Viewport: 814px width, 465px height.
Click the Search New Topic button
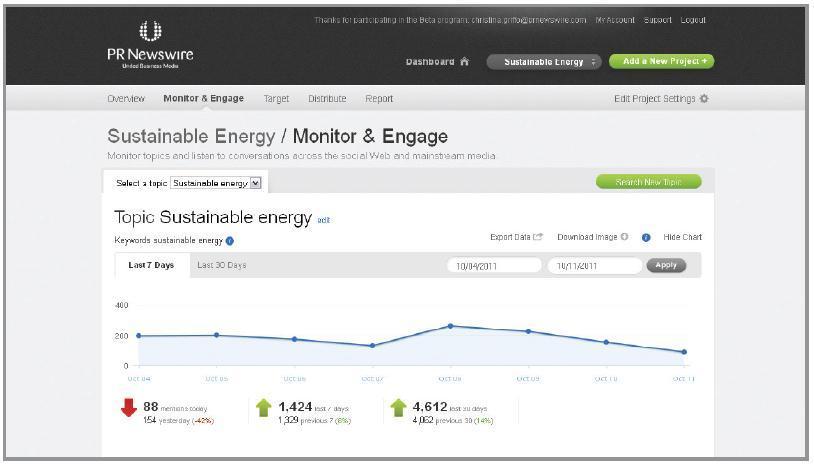pyautogui.click(x=648, y=182)
